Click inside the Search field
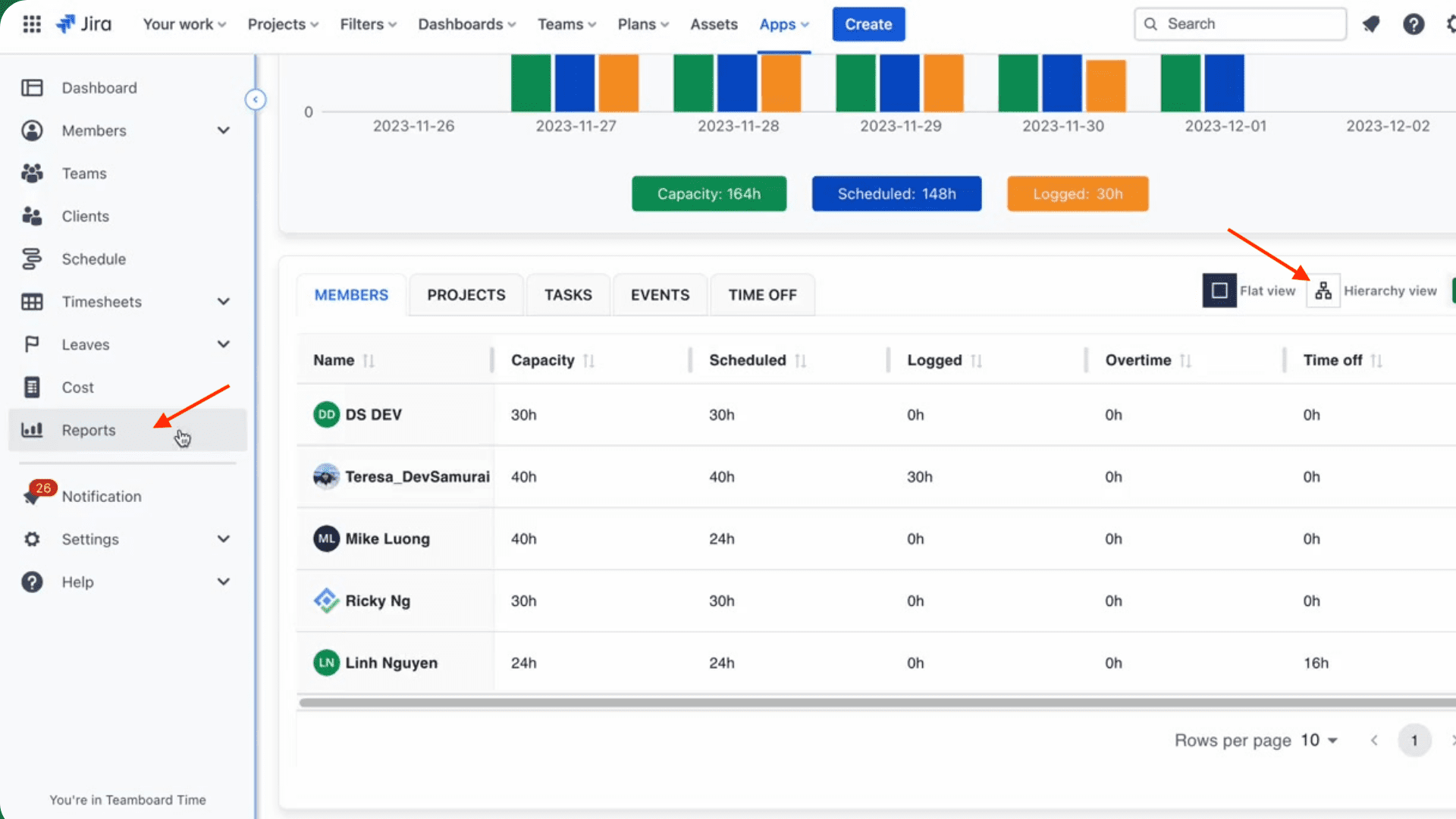Image resolution: width=1456 pixels, height=819 pixels. point(1239,24)
